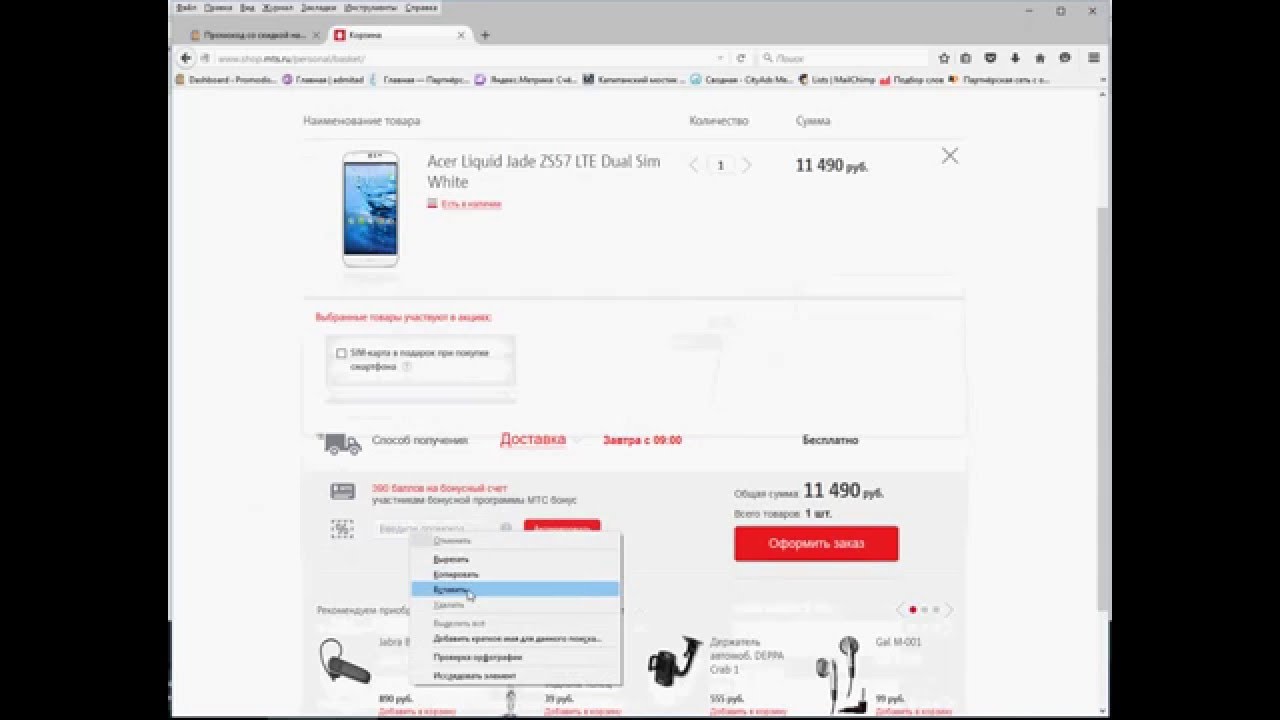Screen dimensions: 1280x720
Task: Click the Jabra headset product image
Action: coord(345,662)
